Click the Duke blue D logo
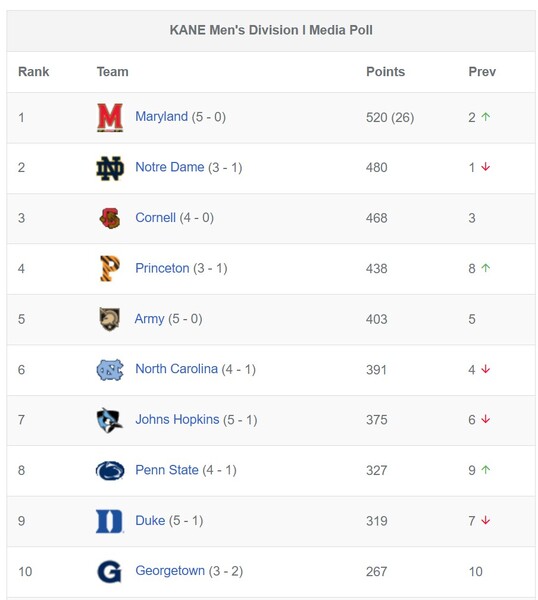 pyautogui.click(x=110, y=521)
